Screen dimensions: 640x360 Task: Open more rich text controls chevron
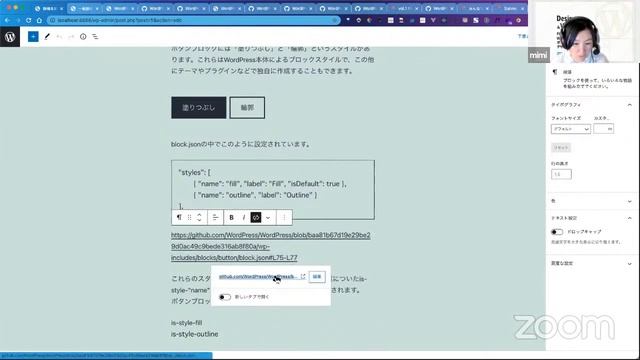pyautogui.click(x=268, y=218)
